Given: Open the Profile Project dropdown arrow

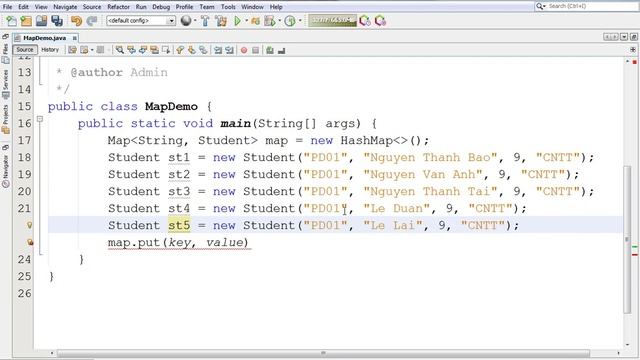Looking at the screenshot, I should pyautogui.click(x=279, y=21).
